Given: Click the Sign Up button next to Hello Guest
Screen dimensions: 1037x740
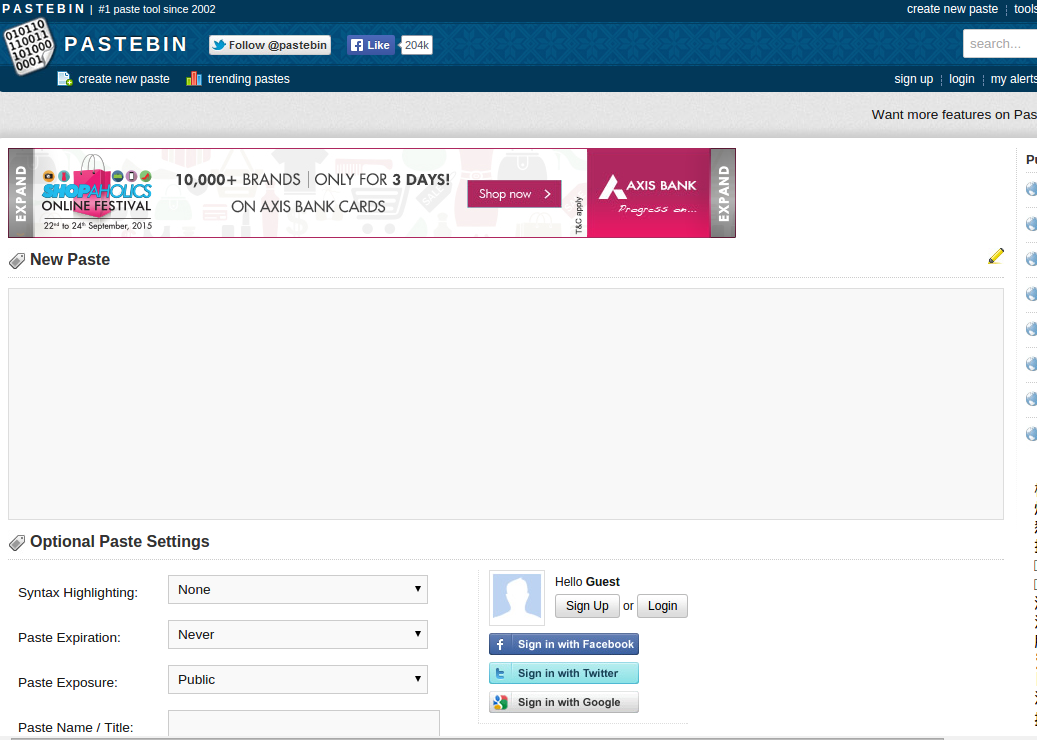Looking at the screenshot, I should (x=587, y=606).
